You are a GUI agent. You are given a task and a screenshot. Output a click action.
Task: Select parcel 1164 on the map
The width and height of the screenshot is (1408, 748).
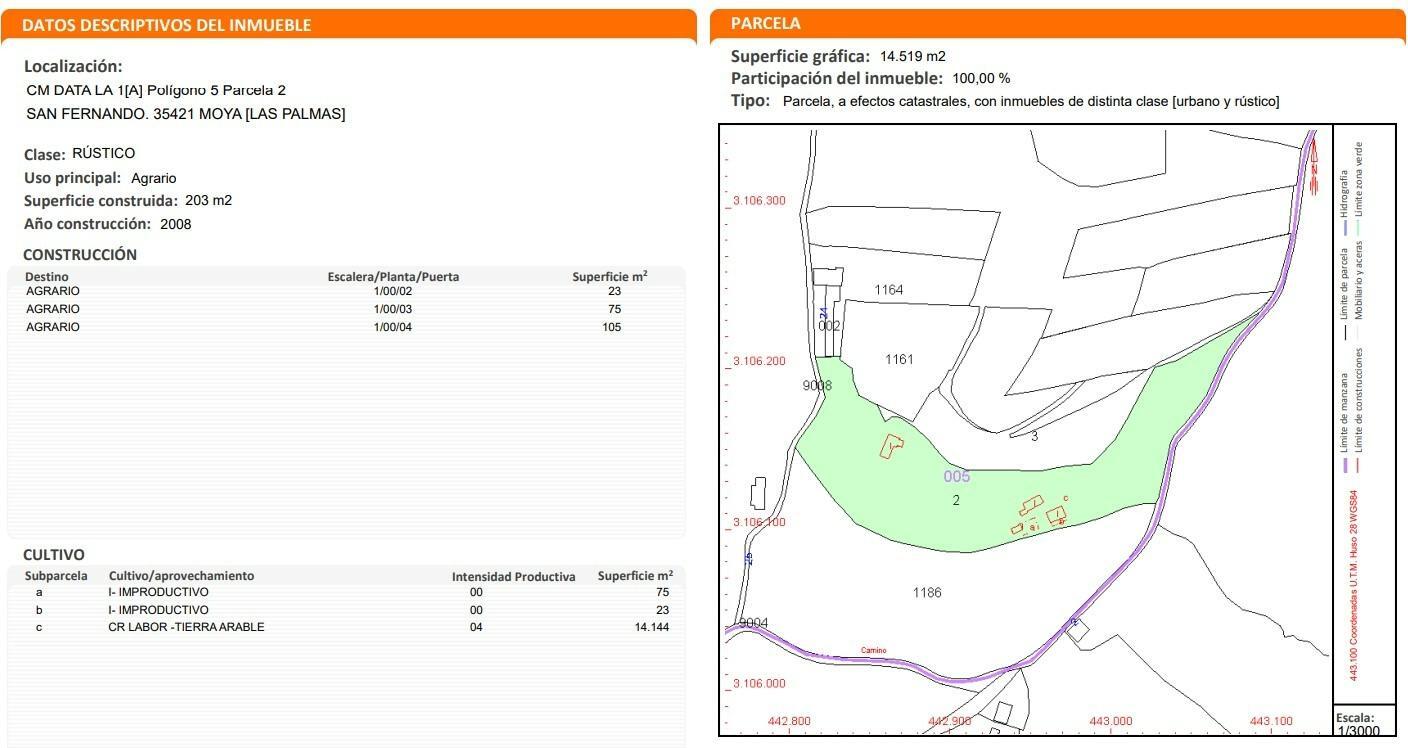pos(888,290)
